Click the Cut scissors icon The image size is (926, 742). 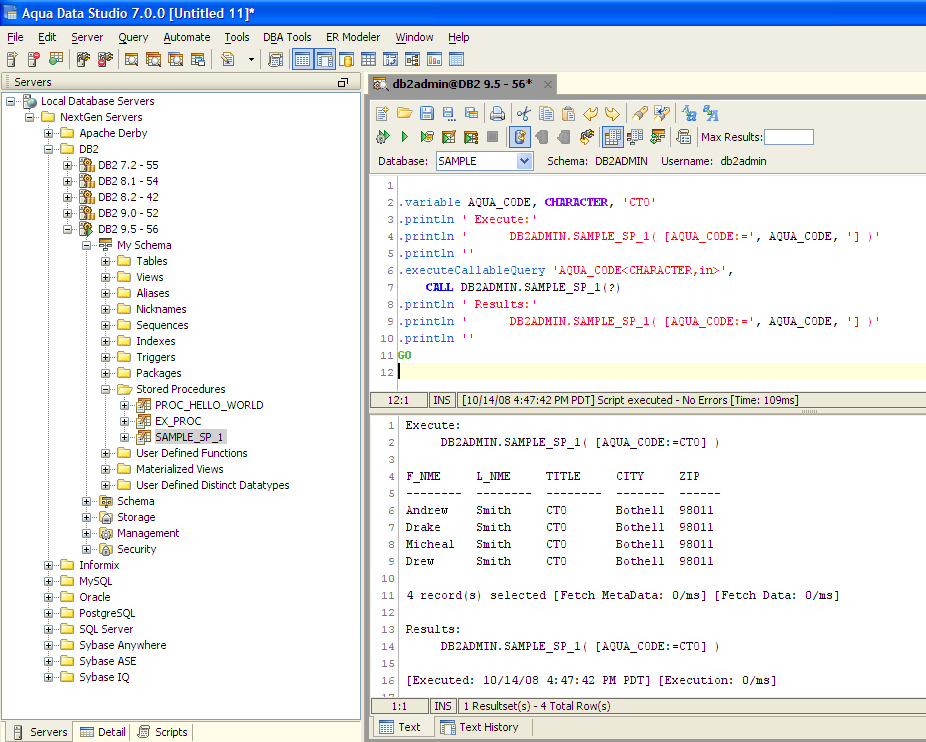tap(523, 113)
